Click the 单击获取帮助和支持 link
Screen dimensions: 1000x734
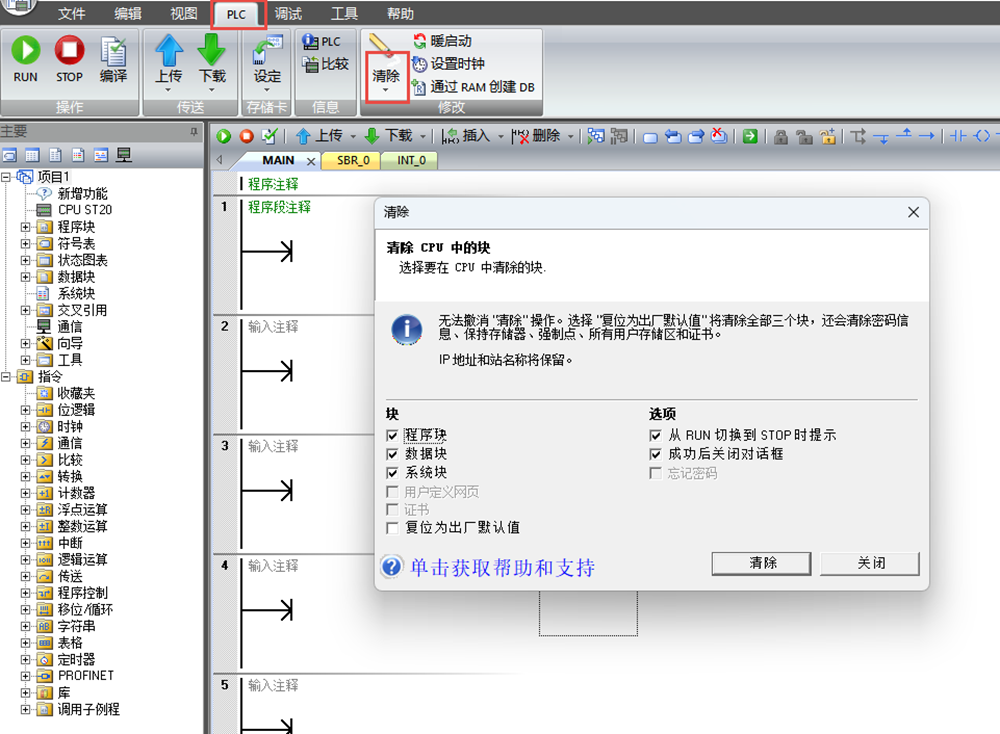502,568
